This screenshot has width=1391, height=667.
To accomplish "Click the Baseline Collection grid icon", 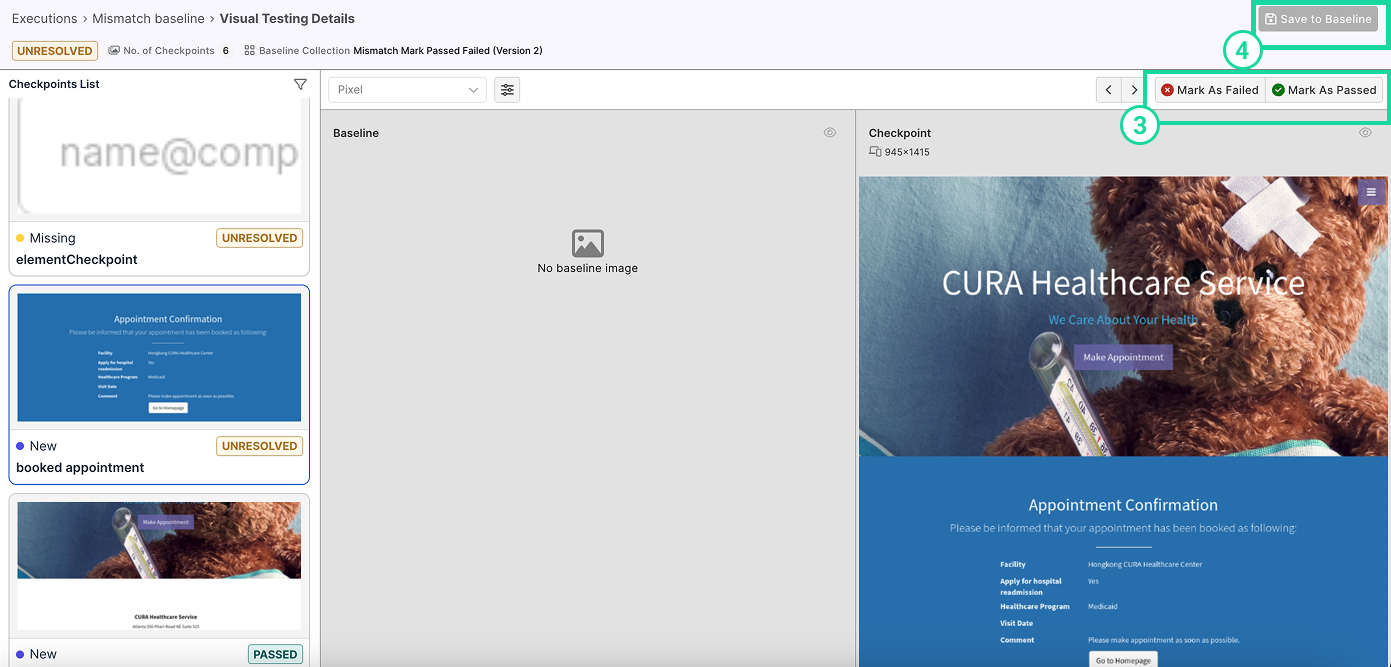I will 250,51.
